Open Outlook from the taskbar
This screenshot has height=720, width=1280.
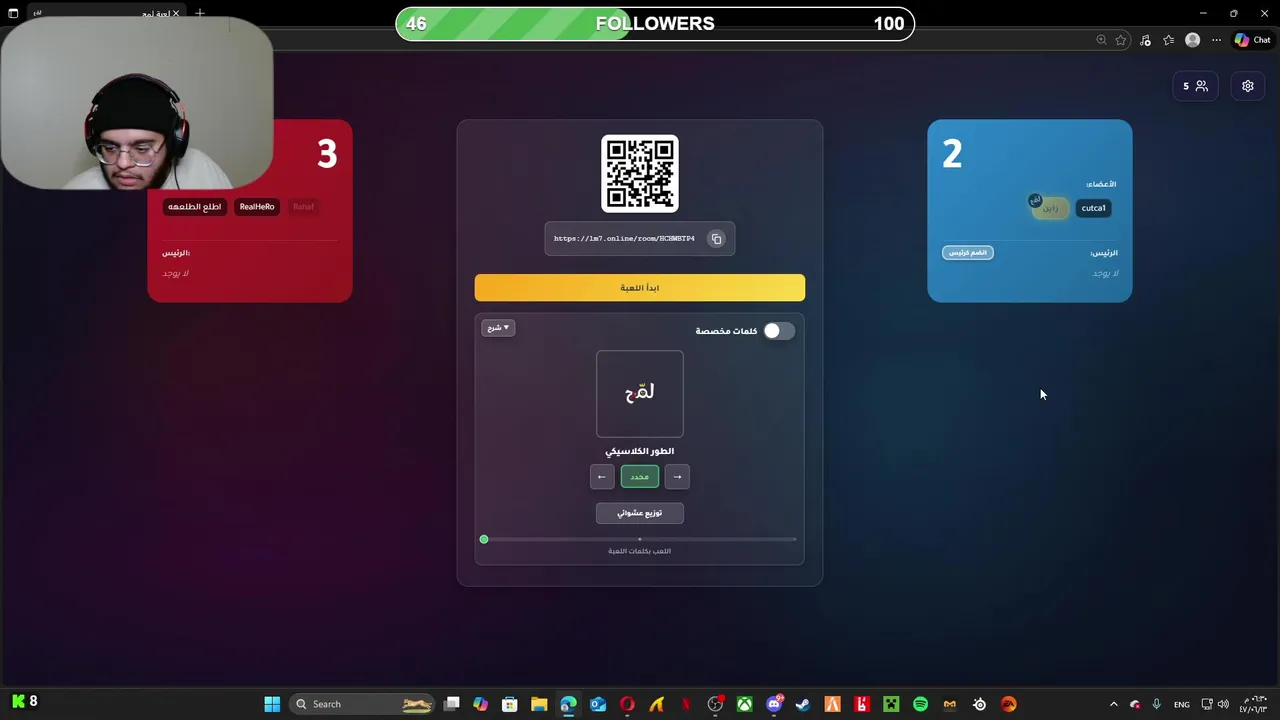click(x=598, y=704)
